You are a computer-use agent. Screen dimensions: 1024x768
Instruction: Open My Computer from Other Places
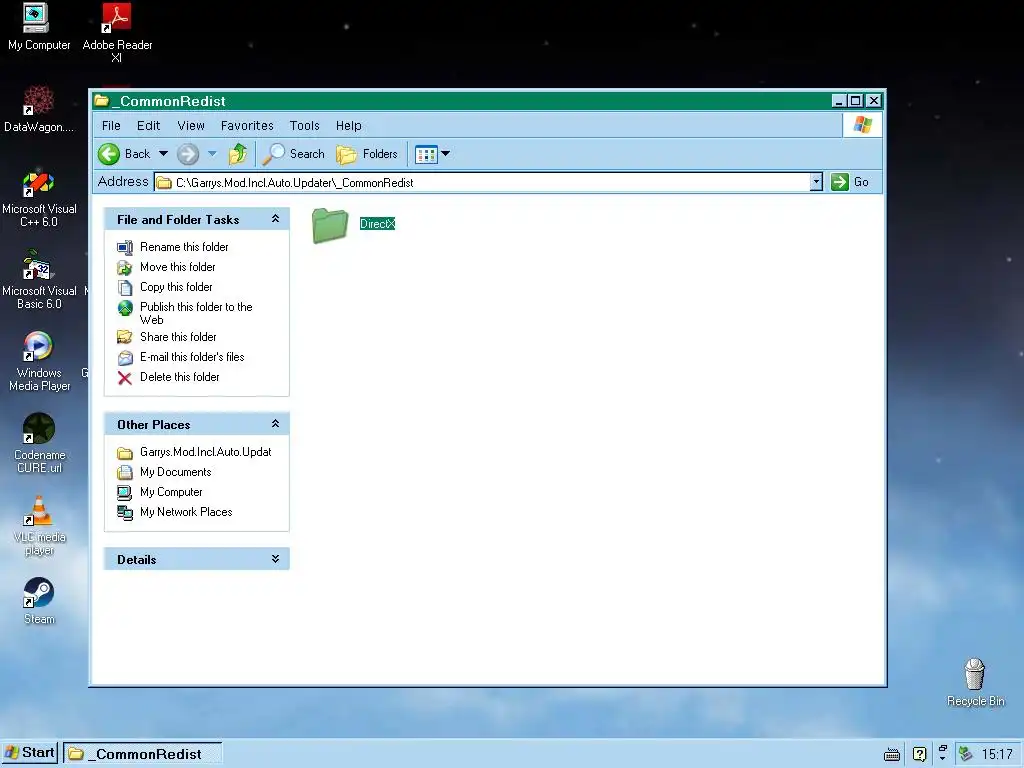[x=171, y=492]
